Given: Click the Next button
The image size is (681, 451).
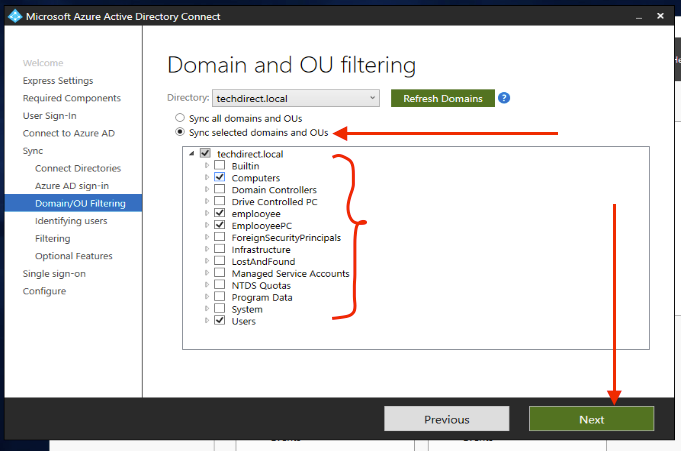Looking at the screenshot, I should click(x=592, y=419).
